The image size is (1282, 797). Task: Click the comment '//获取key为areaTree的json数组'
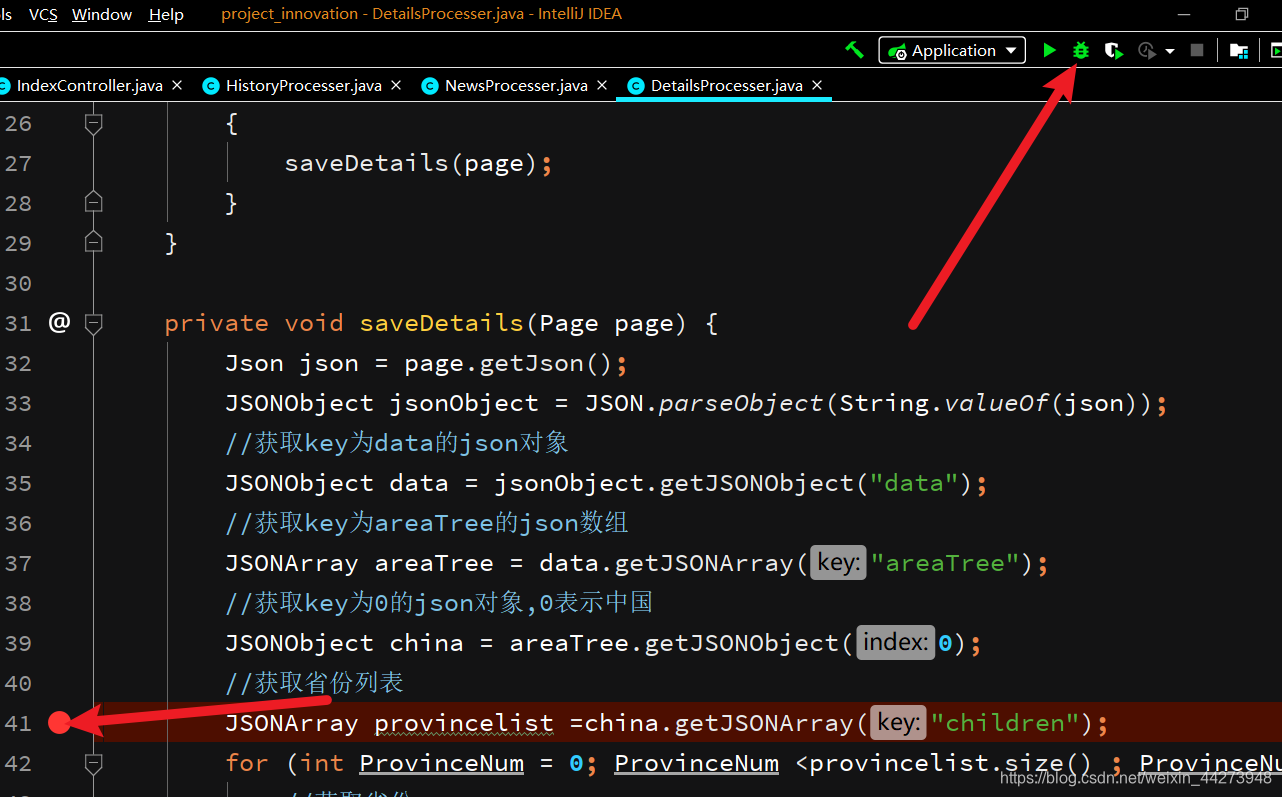coord(427,523)
